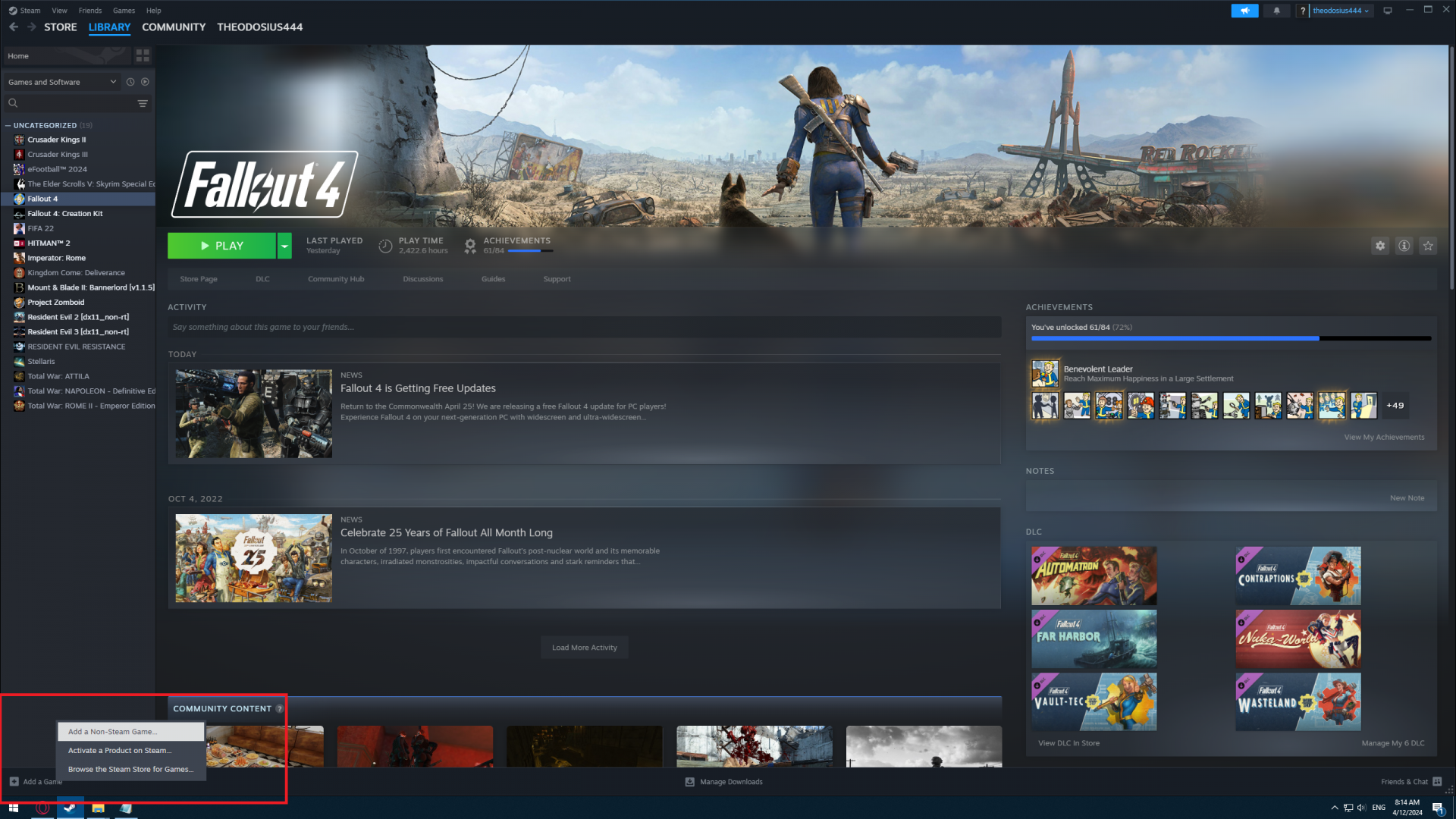Viewport: 1456px width, 819px height.
Task: Switch to collections grid view icon
Action: tap(143, 56)
